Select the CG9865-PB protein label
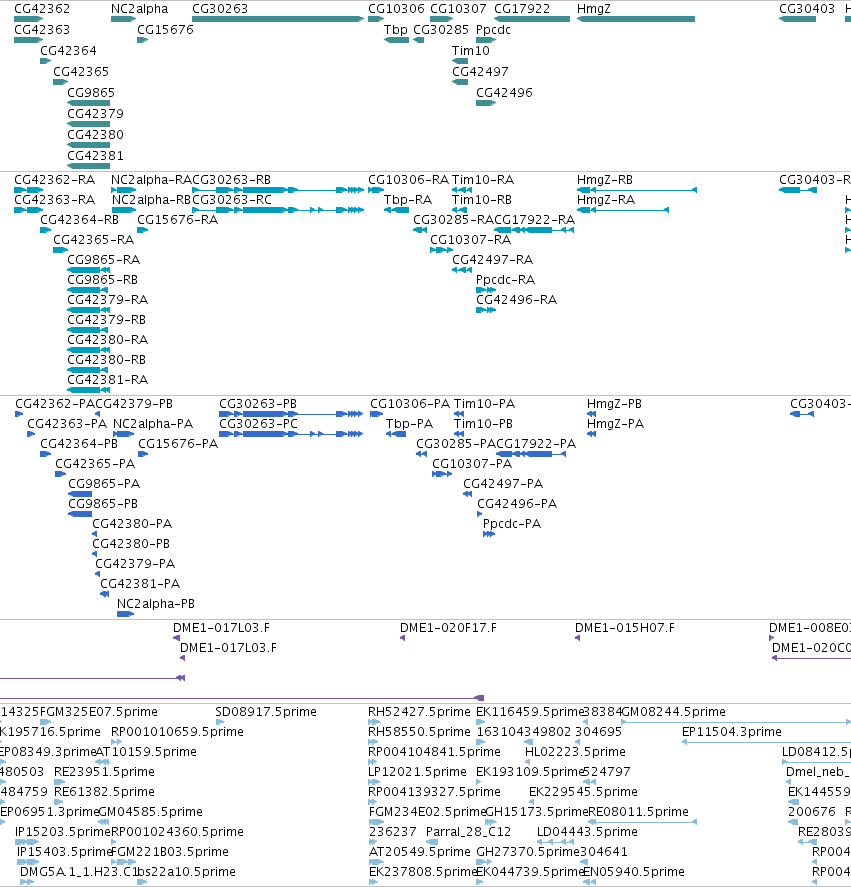Image resolution: width=851 pixels, height=887 pixels. pyautogui.click(x=103, y=503)
